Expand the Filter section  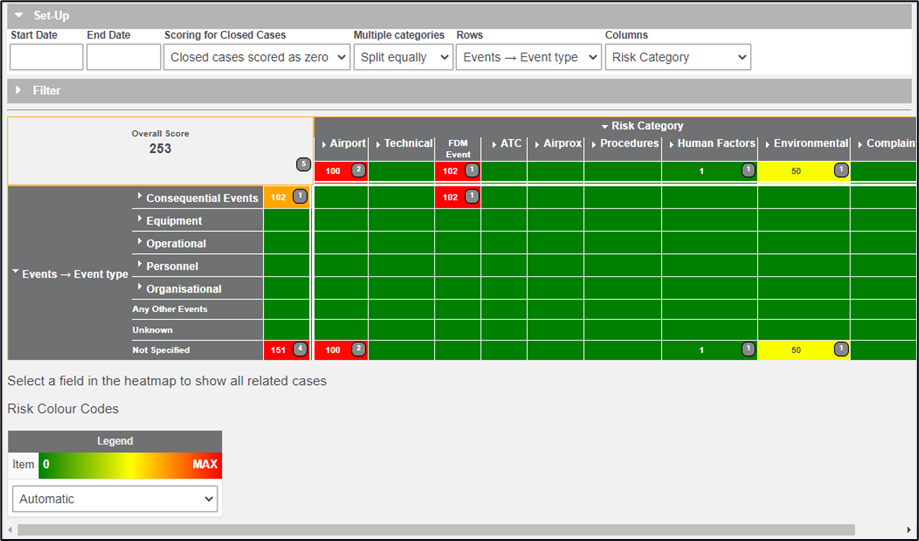point(19,91)
